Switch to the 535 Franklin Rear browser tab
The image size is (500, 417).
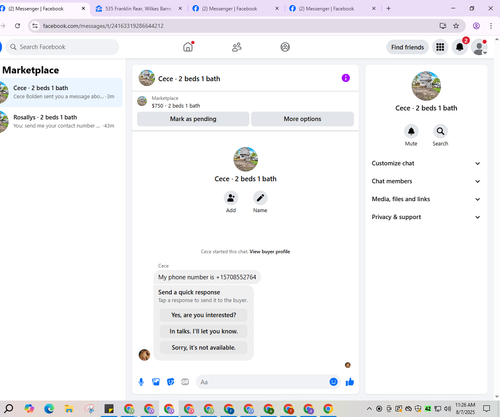(138, 9)
